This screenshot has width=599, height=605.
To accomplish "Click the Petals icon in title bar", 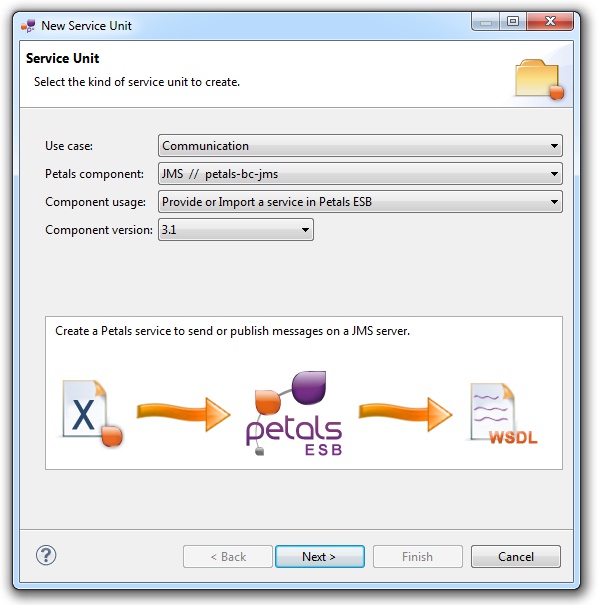I will coord(28,26).
